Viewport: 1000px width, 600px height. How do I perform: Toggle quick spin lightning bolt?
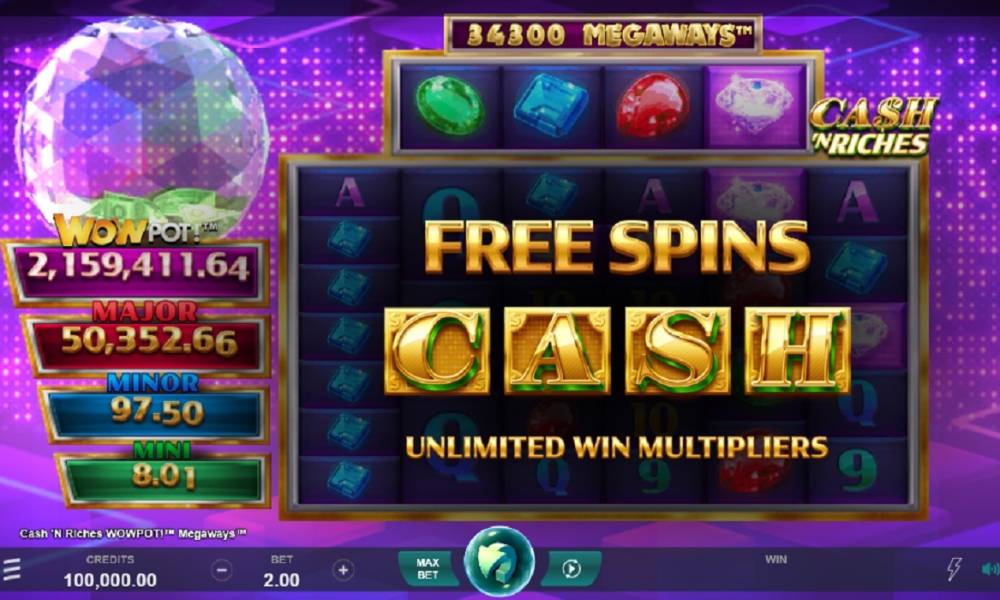954,568
